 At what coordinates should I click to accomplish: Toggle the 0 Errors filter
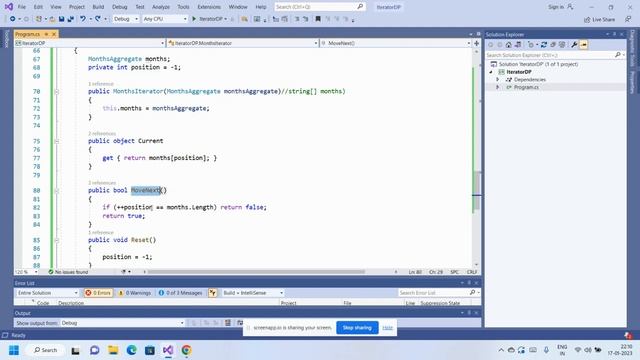point(98,293)
